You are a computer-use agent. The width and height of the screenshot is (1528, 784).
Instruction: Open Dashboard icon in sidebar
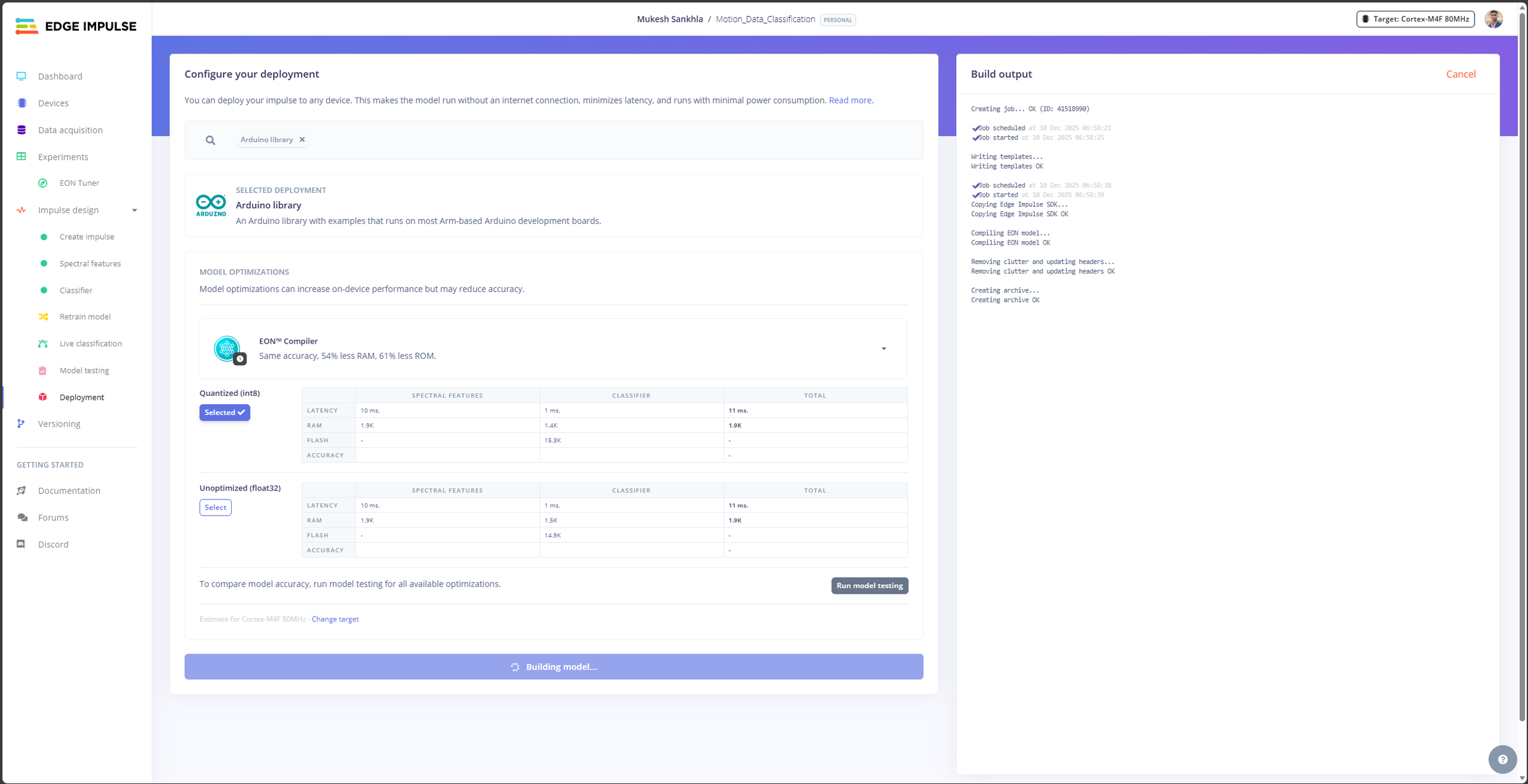[x=22, y=76]
